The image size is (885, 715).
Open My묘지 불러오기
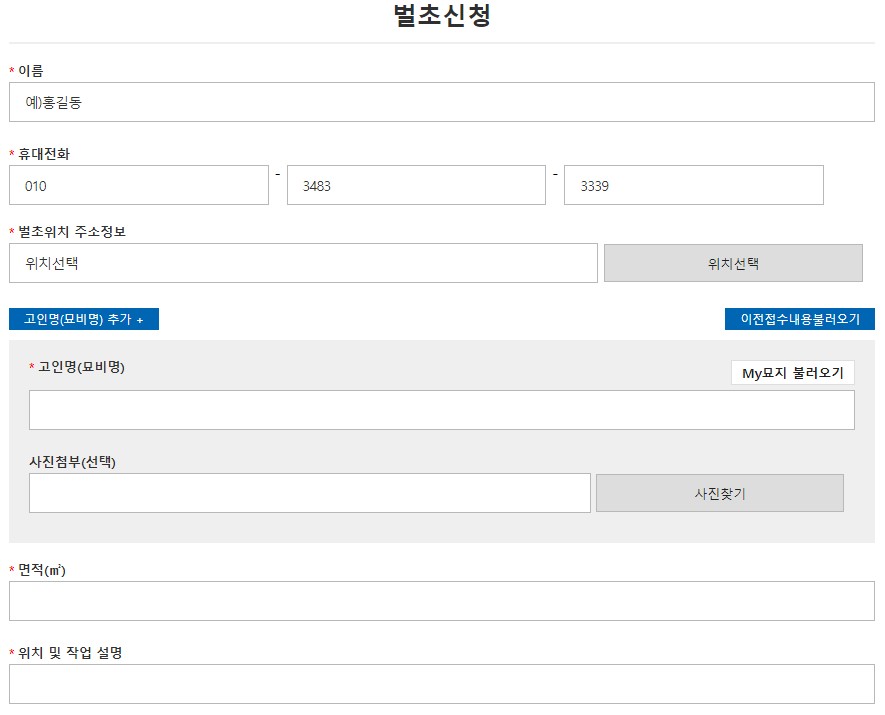[x=794, y=372]
